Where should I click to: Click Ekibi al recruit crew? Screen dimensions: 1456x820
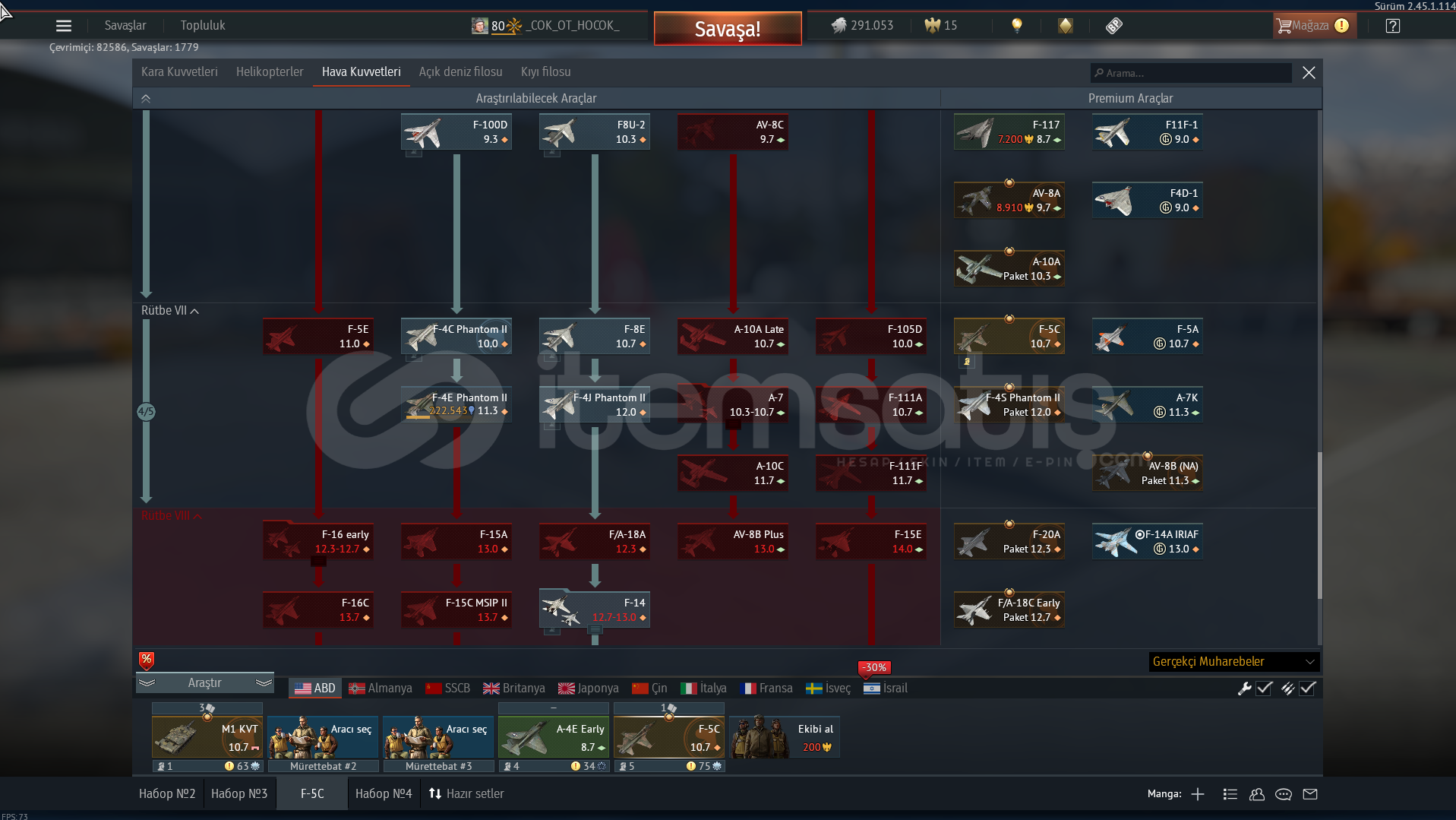tap(785, 737)
